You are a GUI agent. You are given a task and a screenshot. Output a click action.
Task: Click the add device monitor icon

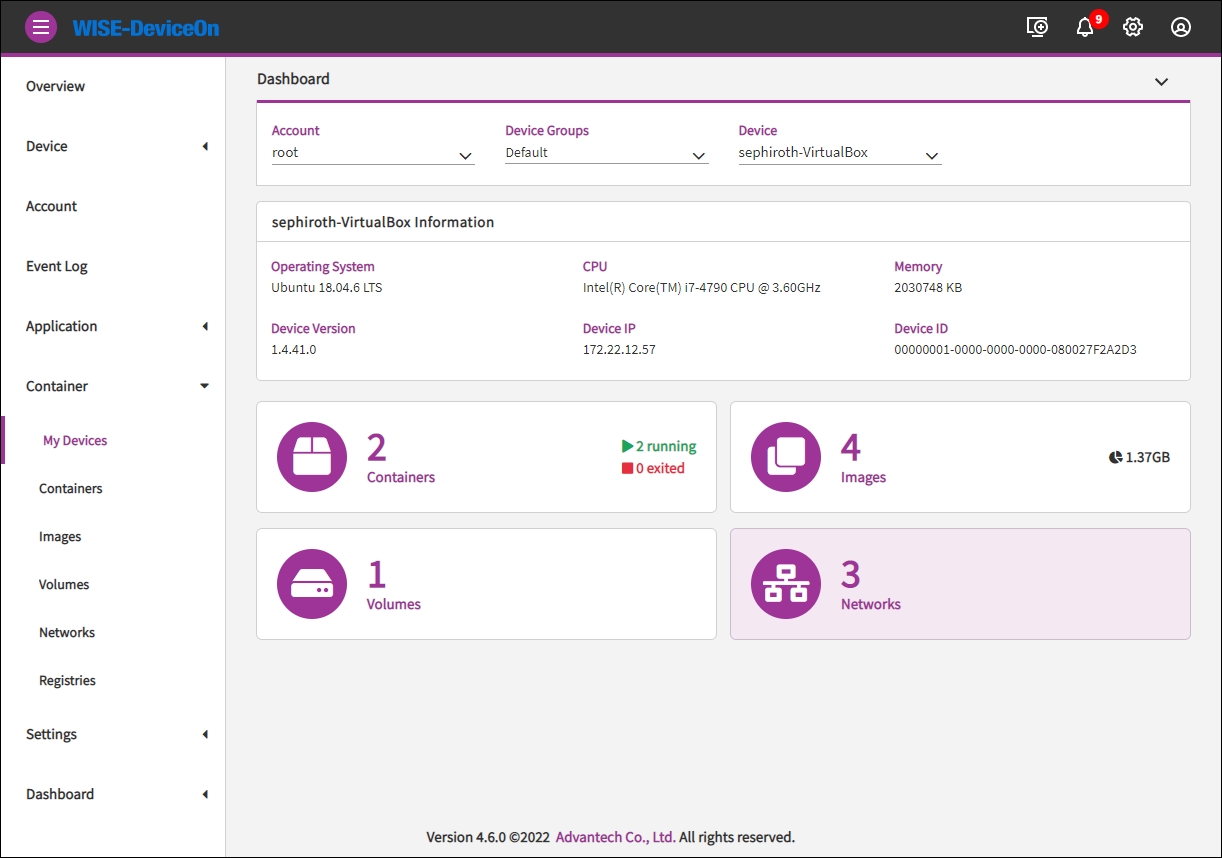coord(1037,27)
